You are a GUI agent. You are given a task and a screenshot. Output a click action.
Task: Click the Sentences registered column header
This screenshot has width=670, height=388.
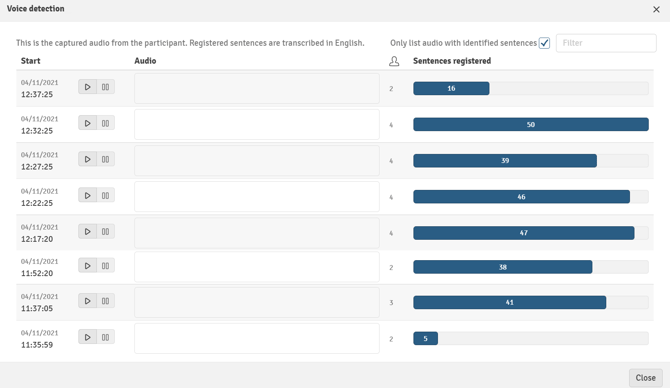pos(452,61)
